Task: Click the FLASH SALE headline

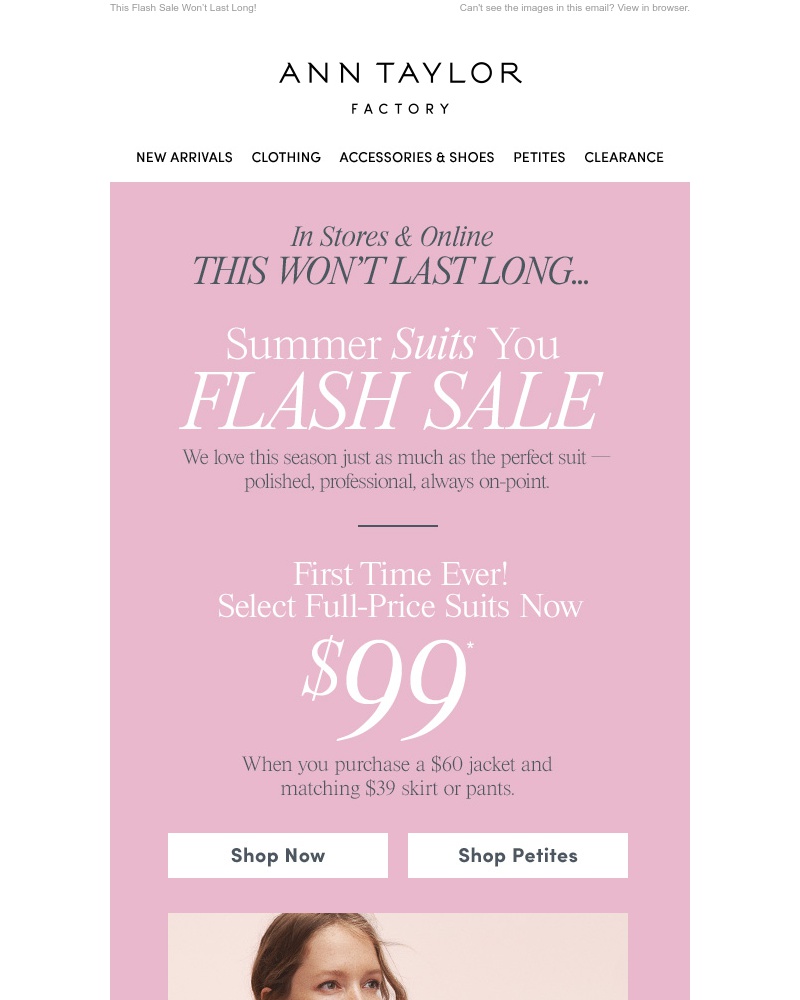Action: (x=392, y=401)
